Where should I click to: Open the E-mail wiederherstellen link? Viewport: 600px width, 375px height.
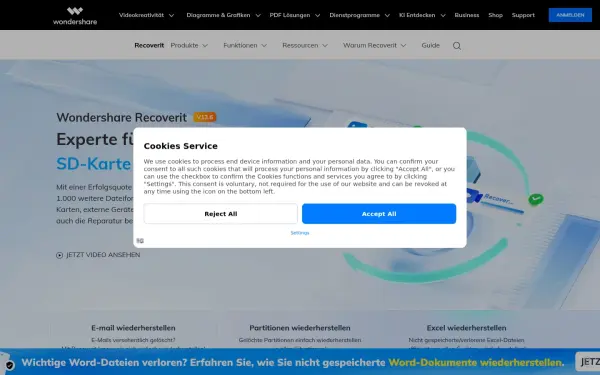pyautogui.click(x=133, y=328)
